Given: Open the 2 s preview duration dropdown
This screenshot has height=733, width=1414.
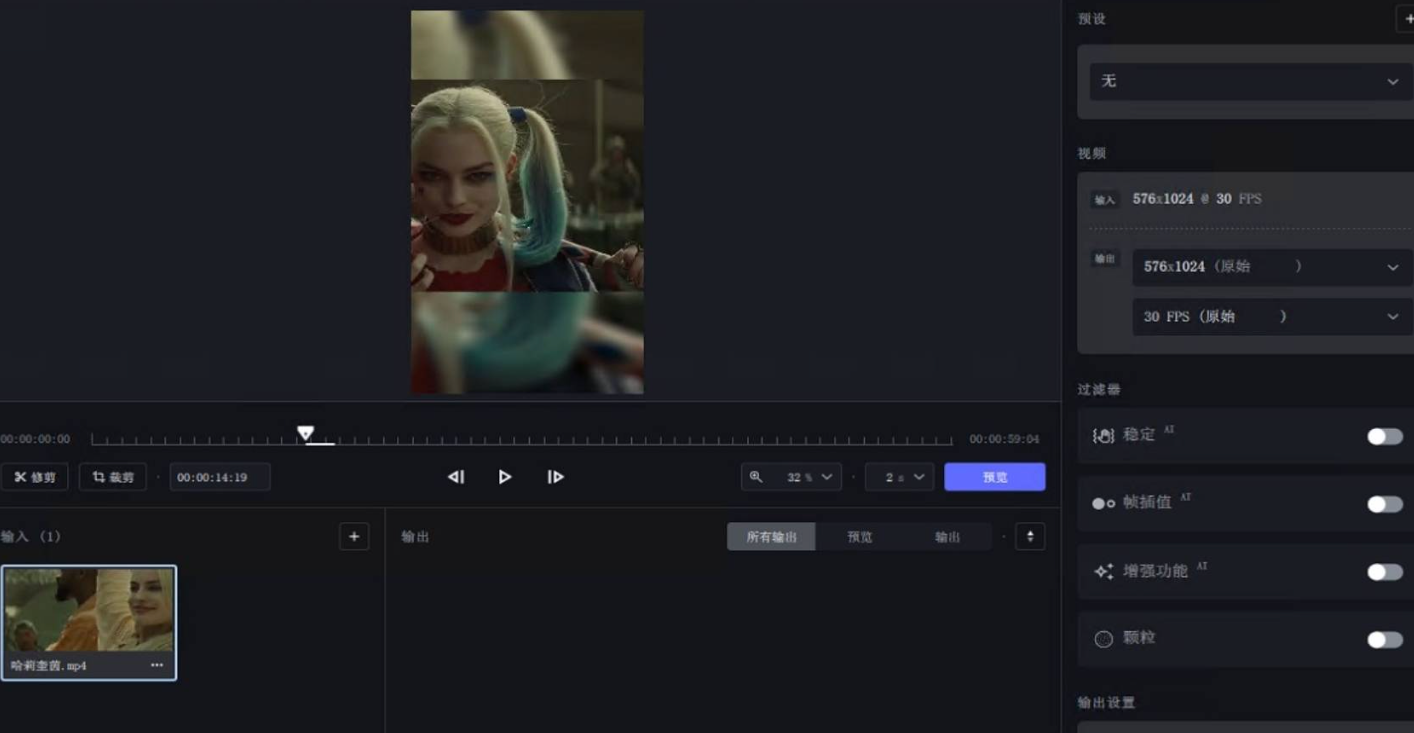Looking at the screenshot, I should click(900, 477).
